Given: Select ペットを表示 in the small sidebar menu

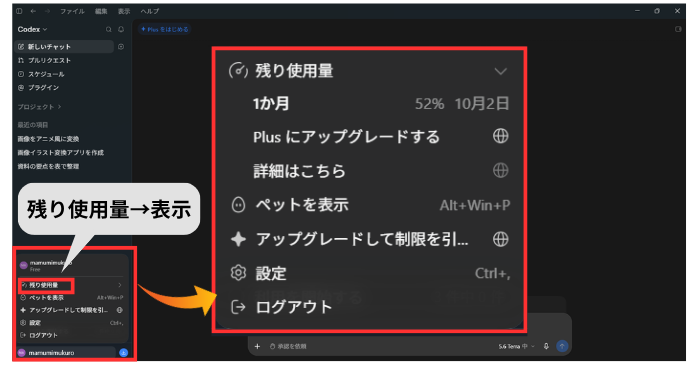Looking at the screenshot, I should [46, 298].
